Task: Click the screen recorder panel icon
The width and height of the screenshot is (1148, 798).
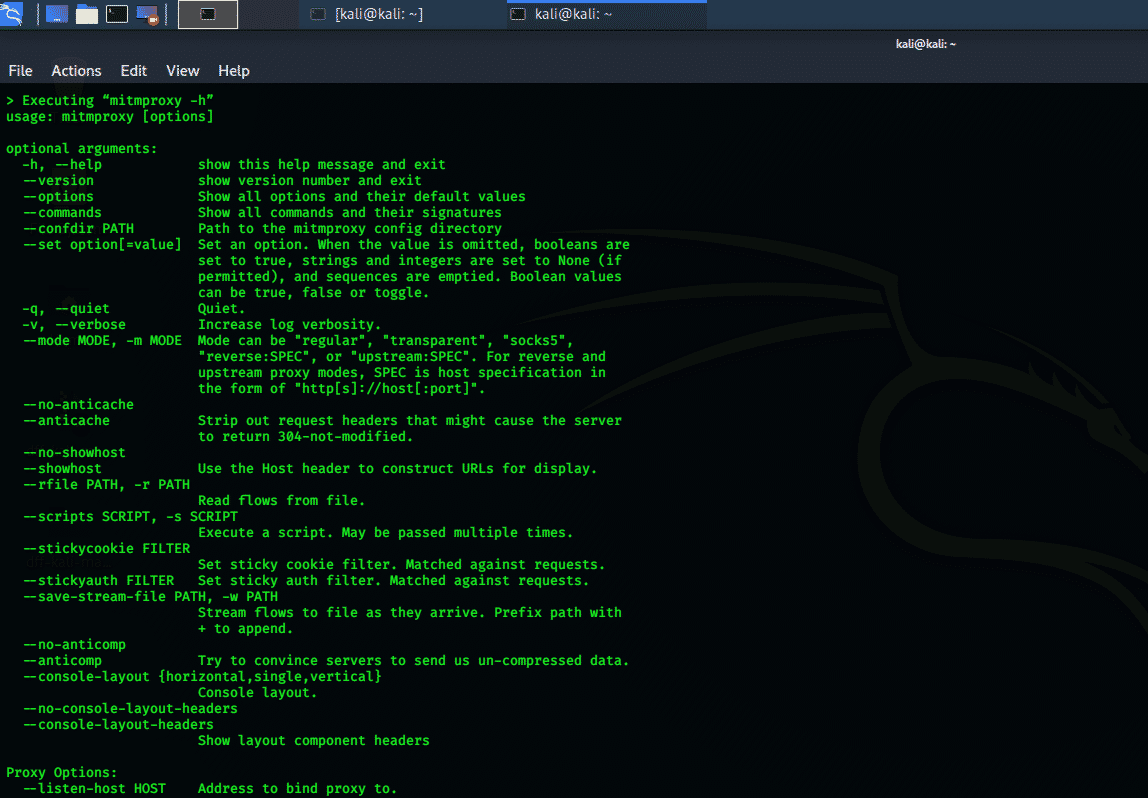Action: pyautogui.click(x=147, y=14)
